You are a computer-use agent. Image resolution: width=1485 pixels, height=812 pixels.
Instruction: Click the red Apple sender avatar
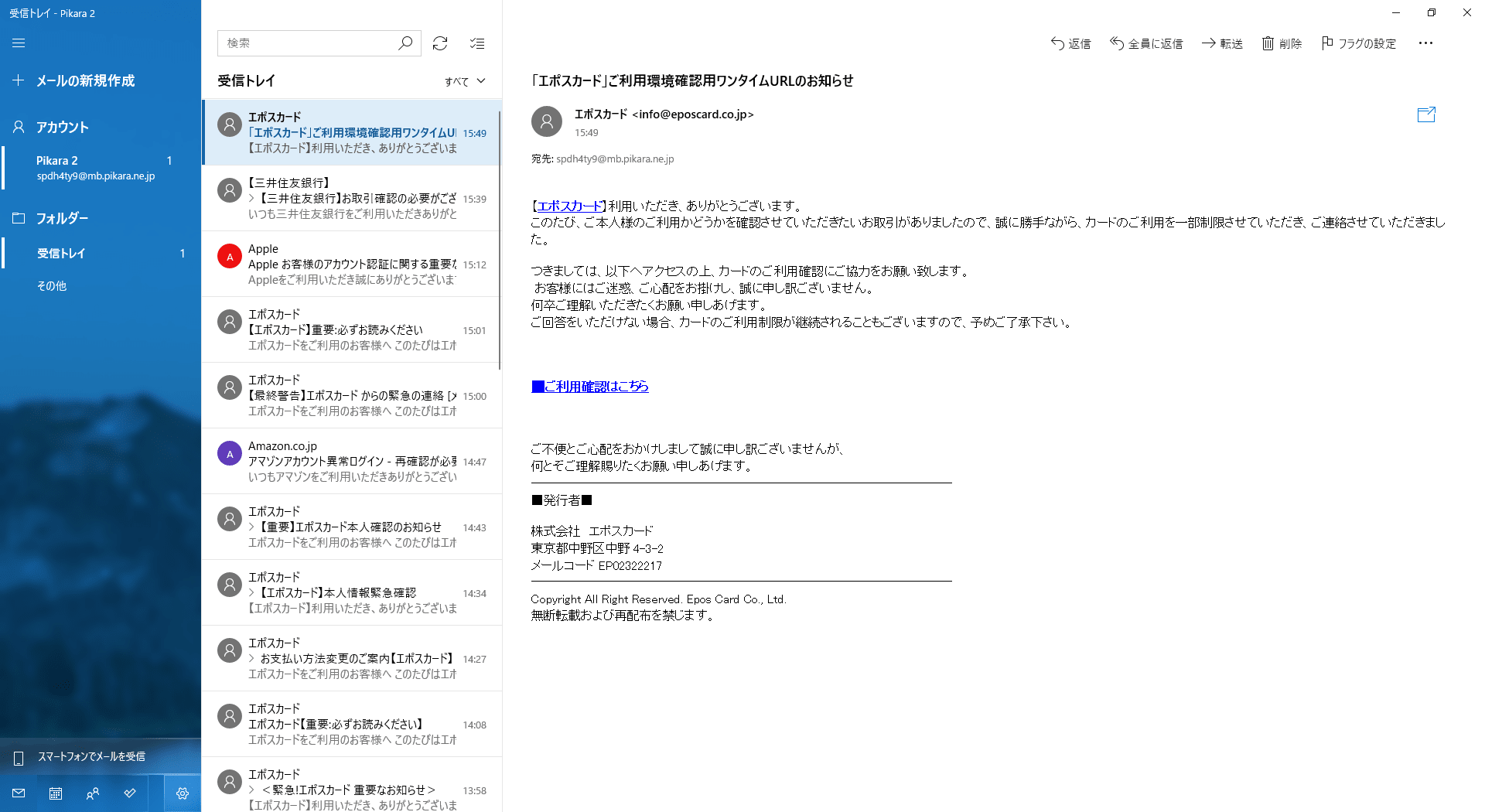point(229,256)
